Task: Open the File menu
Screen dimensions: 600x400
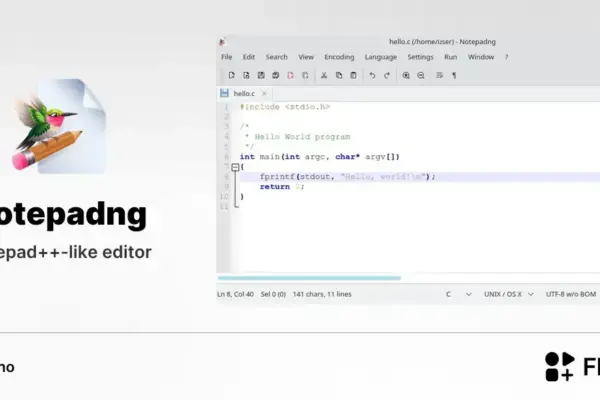Action: pyautogui.click(x=227, y=57)
